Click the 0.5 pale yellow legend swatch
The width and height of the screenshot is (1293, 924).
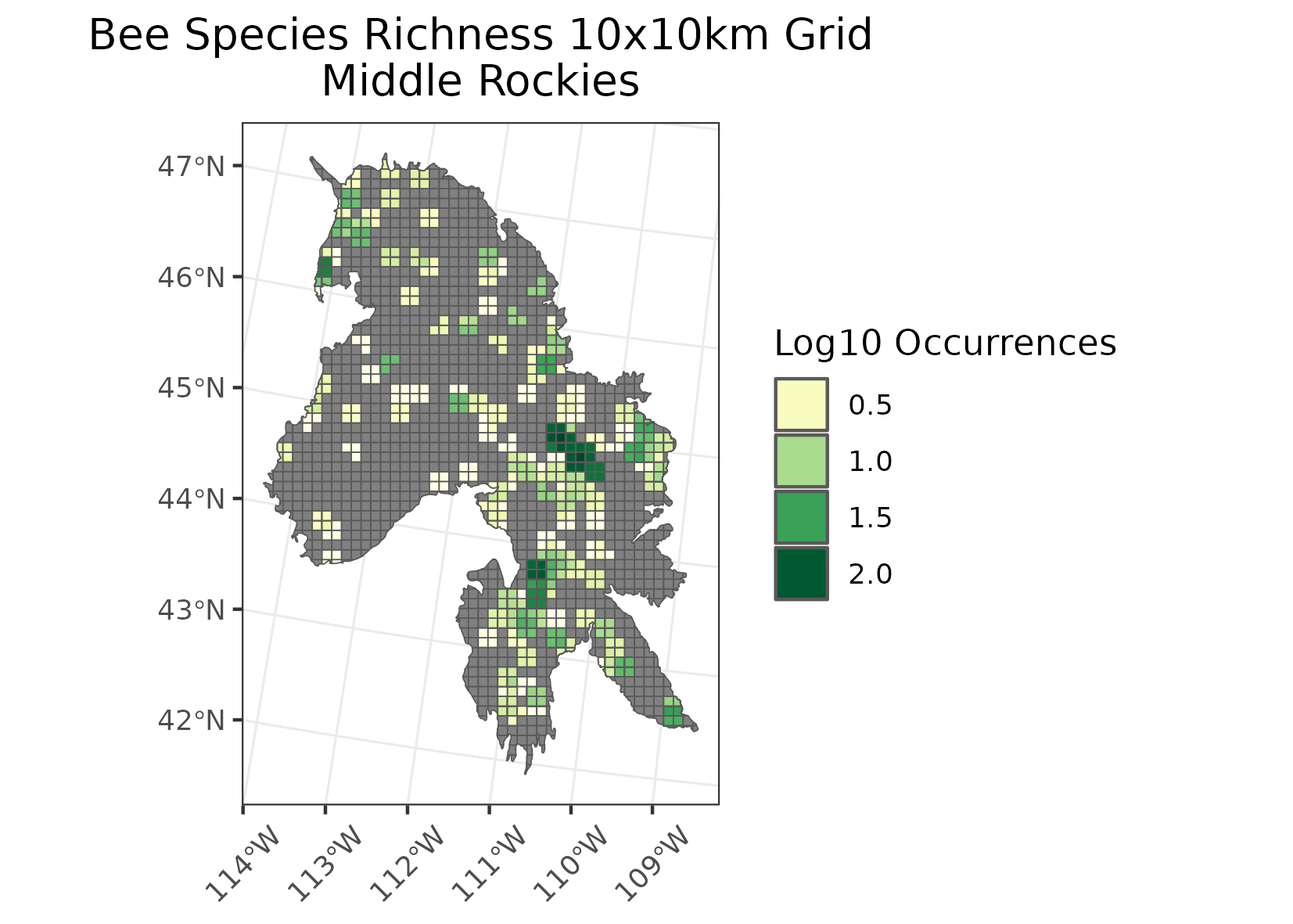[x=801, y=404]
